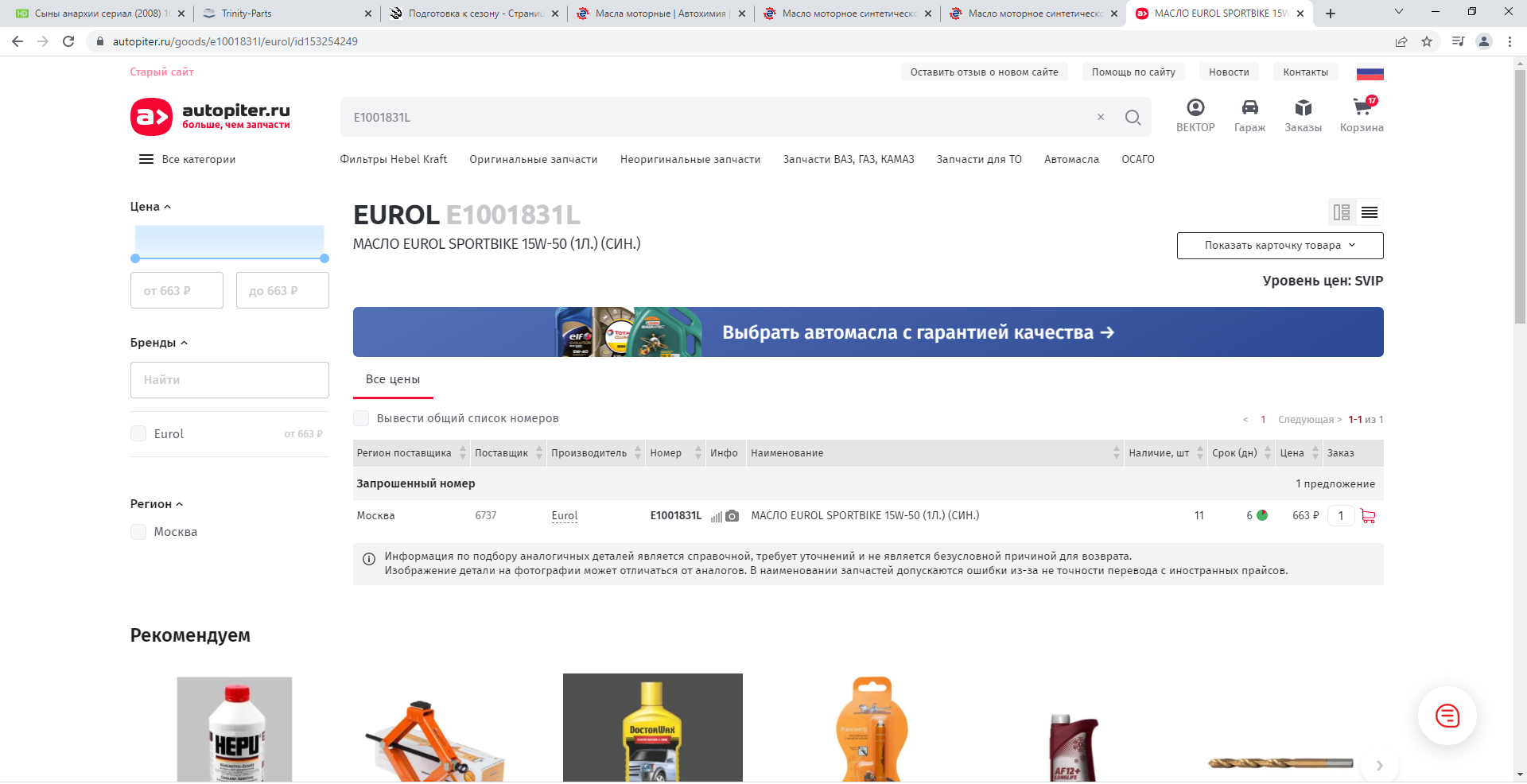The width and height of the screenshot is (1527, 784).
Task: Check the Москва region checkbox
Action: [138, 532]
